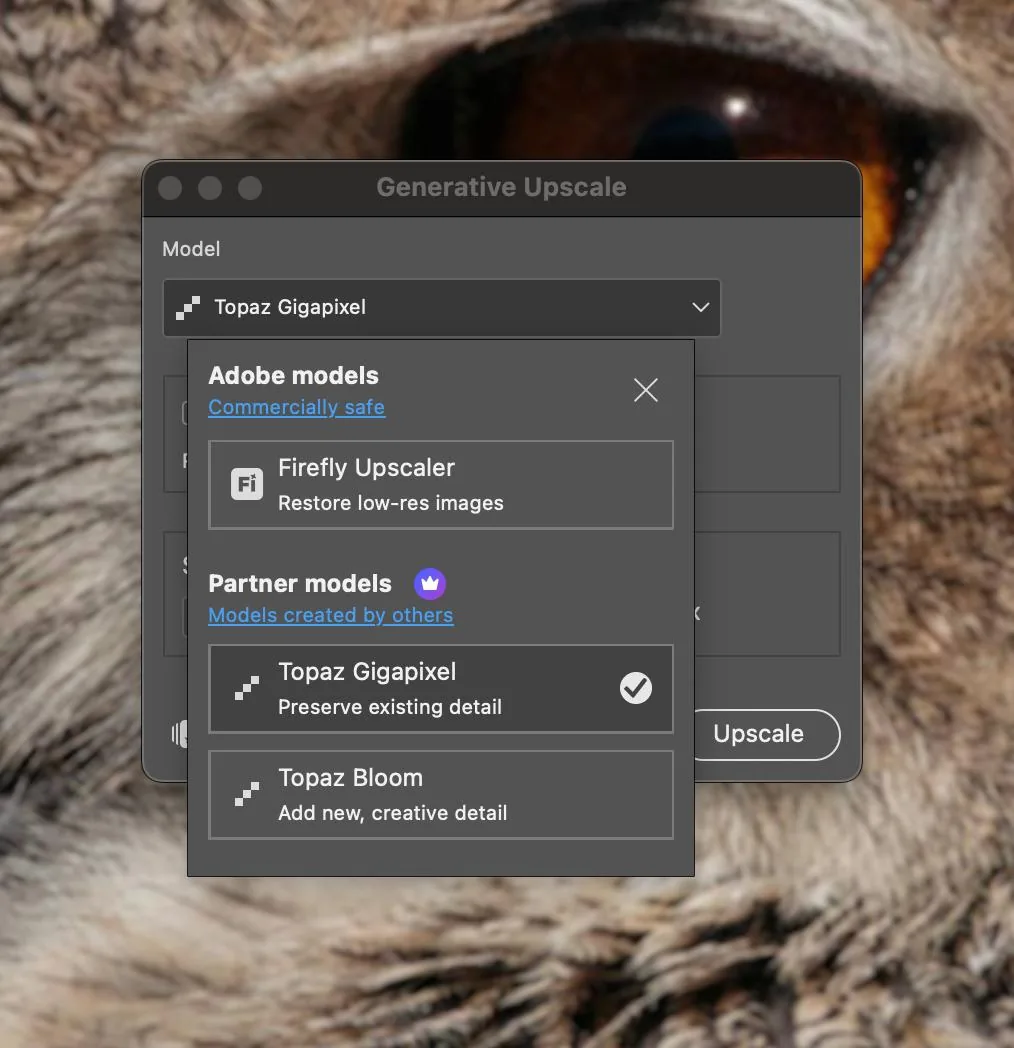Click 'Add new, creative detail' description
The height and width of the screenshot is (1048, 1014).
(x=392, y=813)
